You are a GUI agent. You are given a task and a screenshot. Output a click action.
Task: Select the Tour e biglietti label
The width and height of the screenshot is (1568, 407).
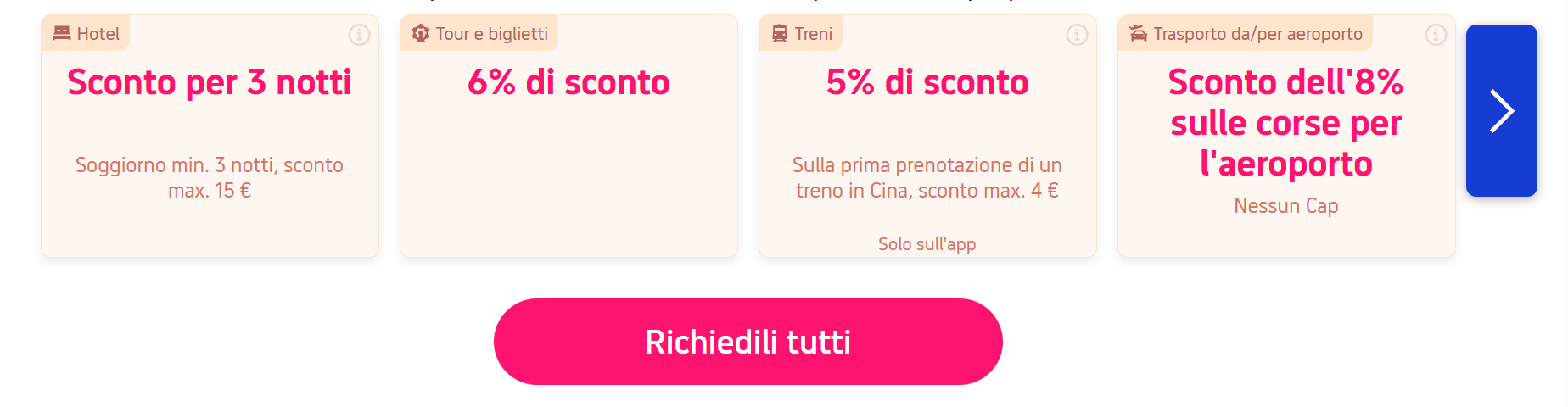click(491, 34)
